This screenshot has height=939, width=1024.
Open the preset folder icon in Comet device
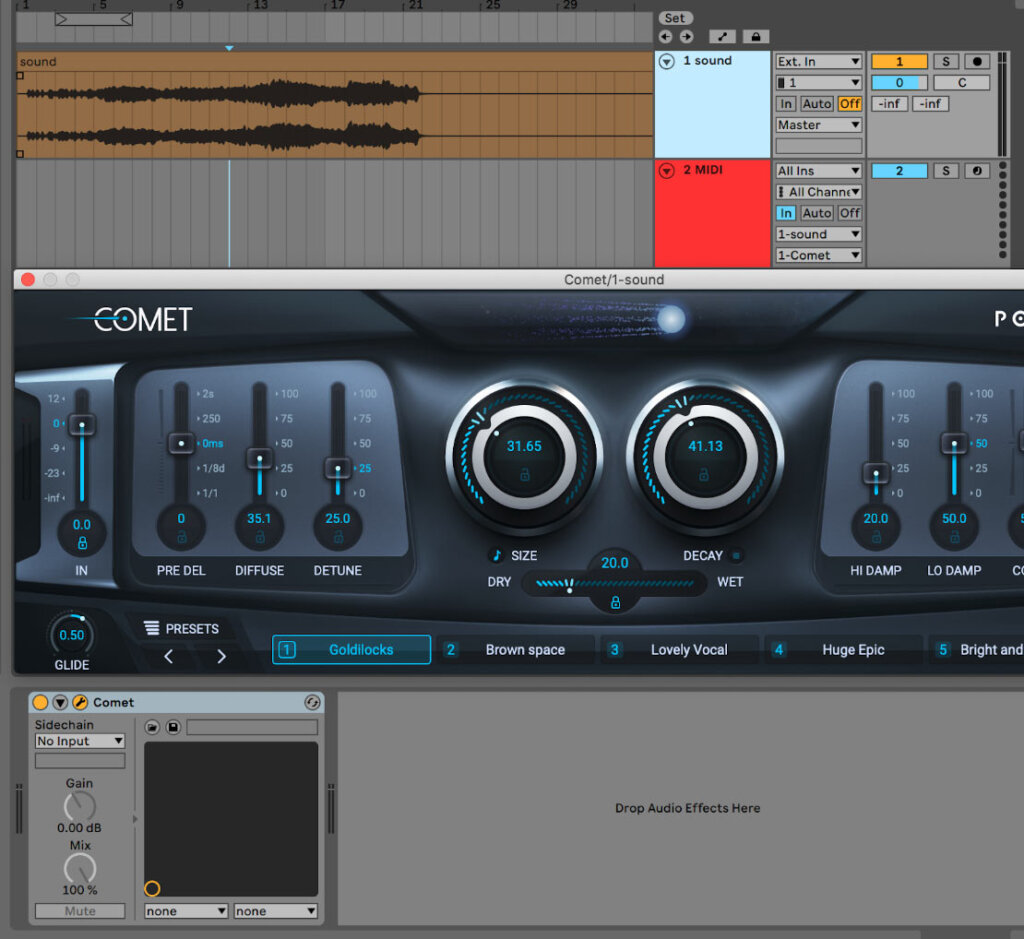(152, 727)
